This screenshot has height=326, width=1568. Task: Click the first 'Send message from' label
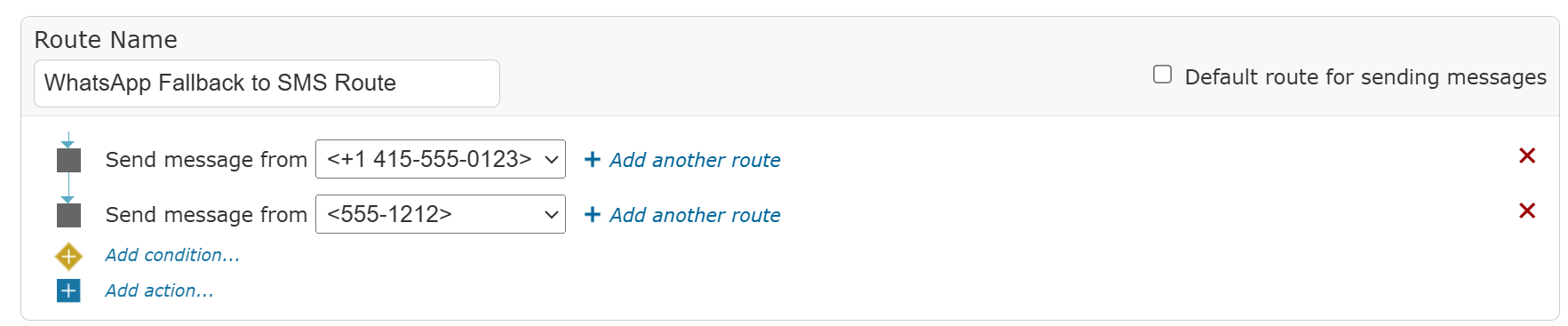pos(206,160)
